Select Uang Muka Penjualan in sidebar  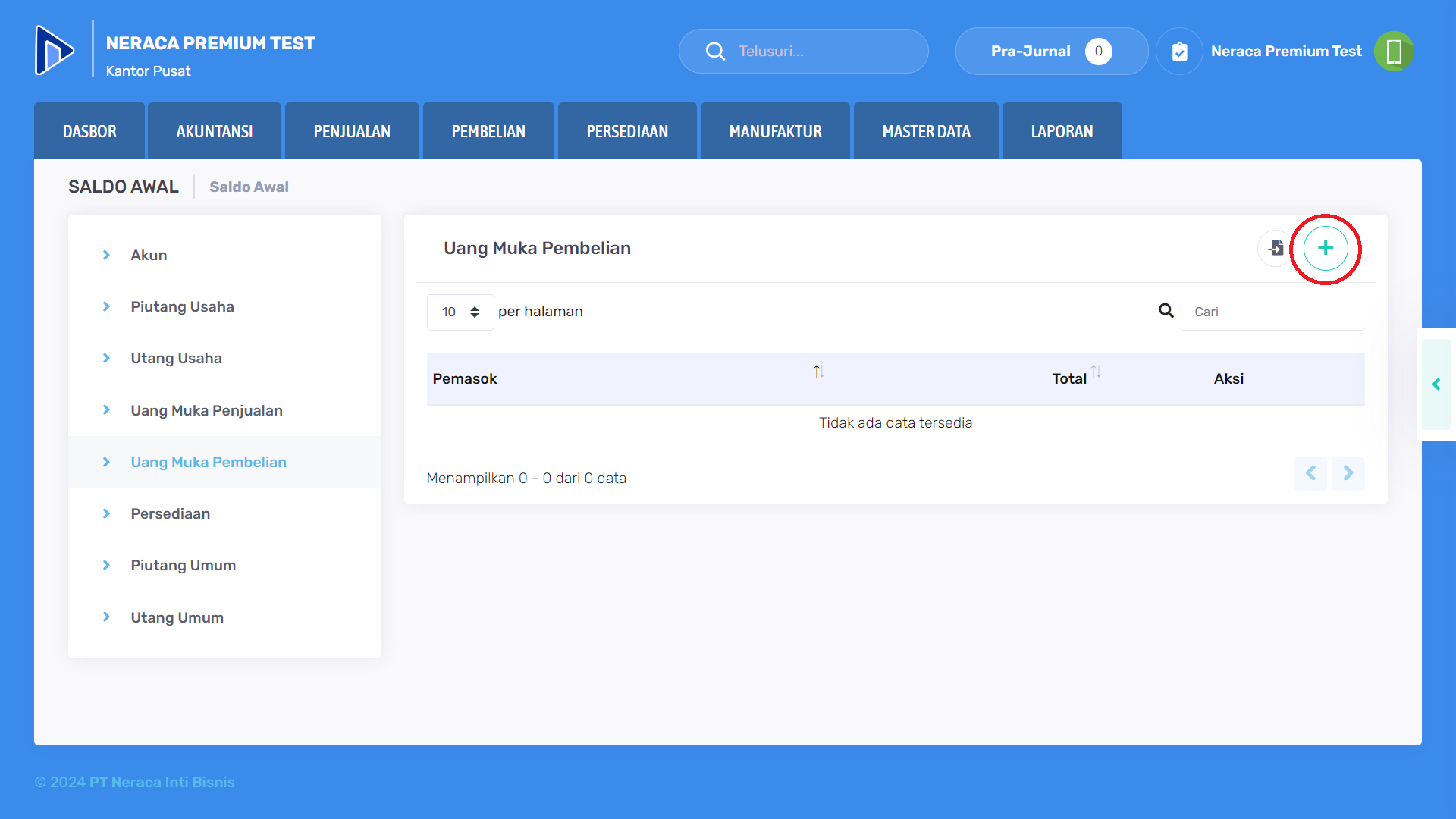tap(224, 410)
